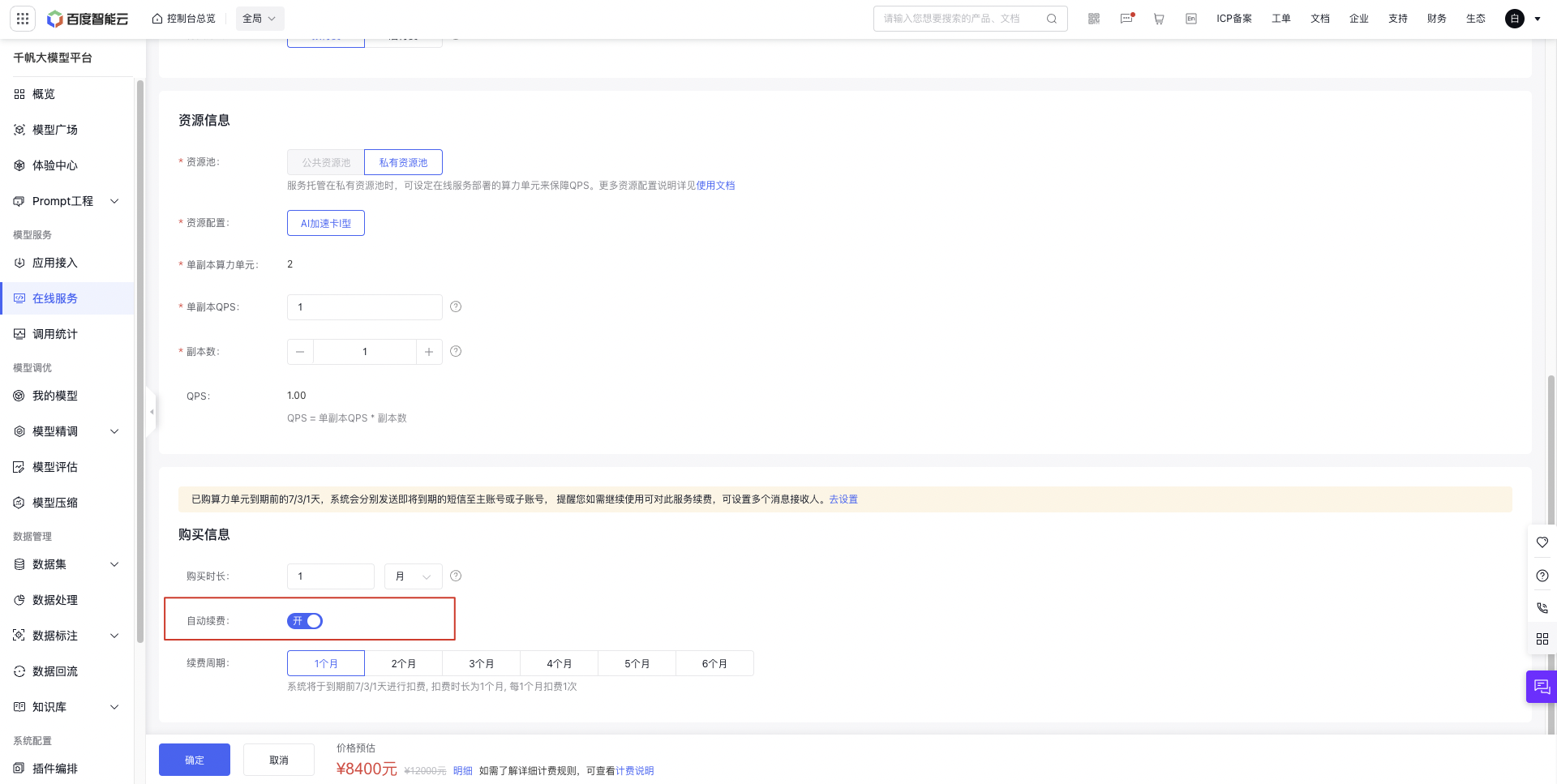Expand Prompt工程 sidebar submenu
This screenshot has height=784, width=1557.
(114, 201)
